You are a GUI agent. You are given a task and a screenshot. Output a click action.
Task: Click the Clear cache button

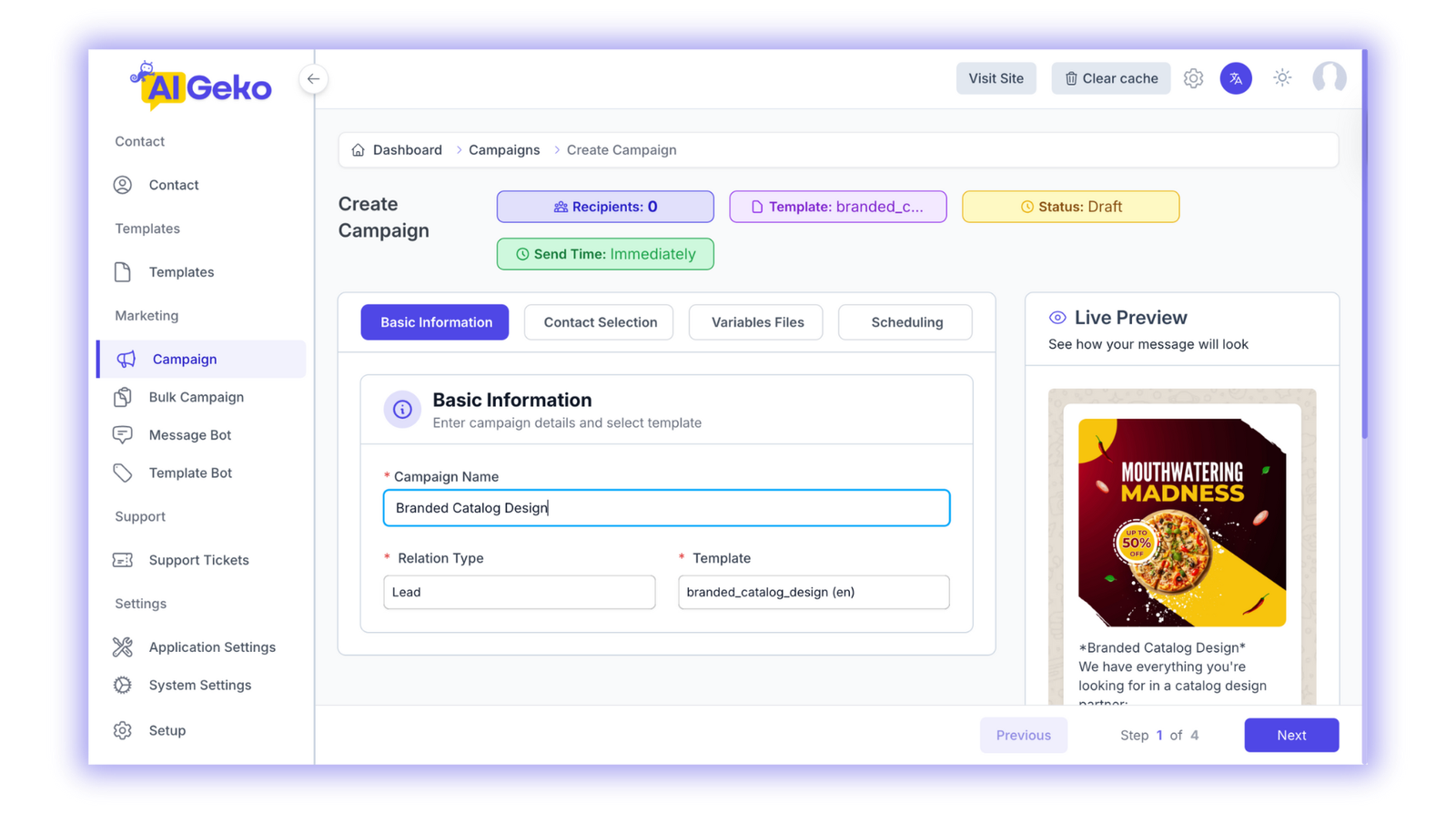(x=1110, y=78)
